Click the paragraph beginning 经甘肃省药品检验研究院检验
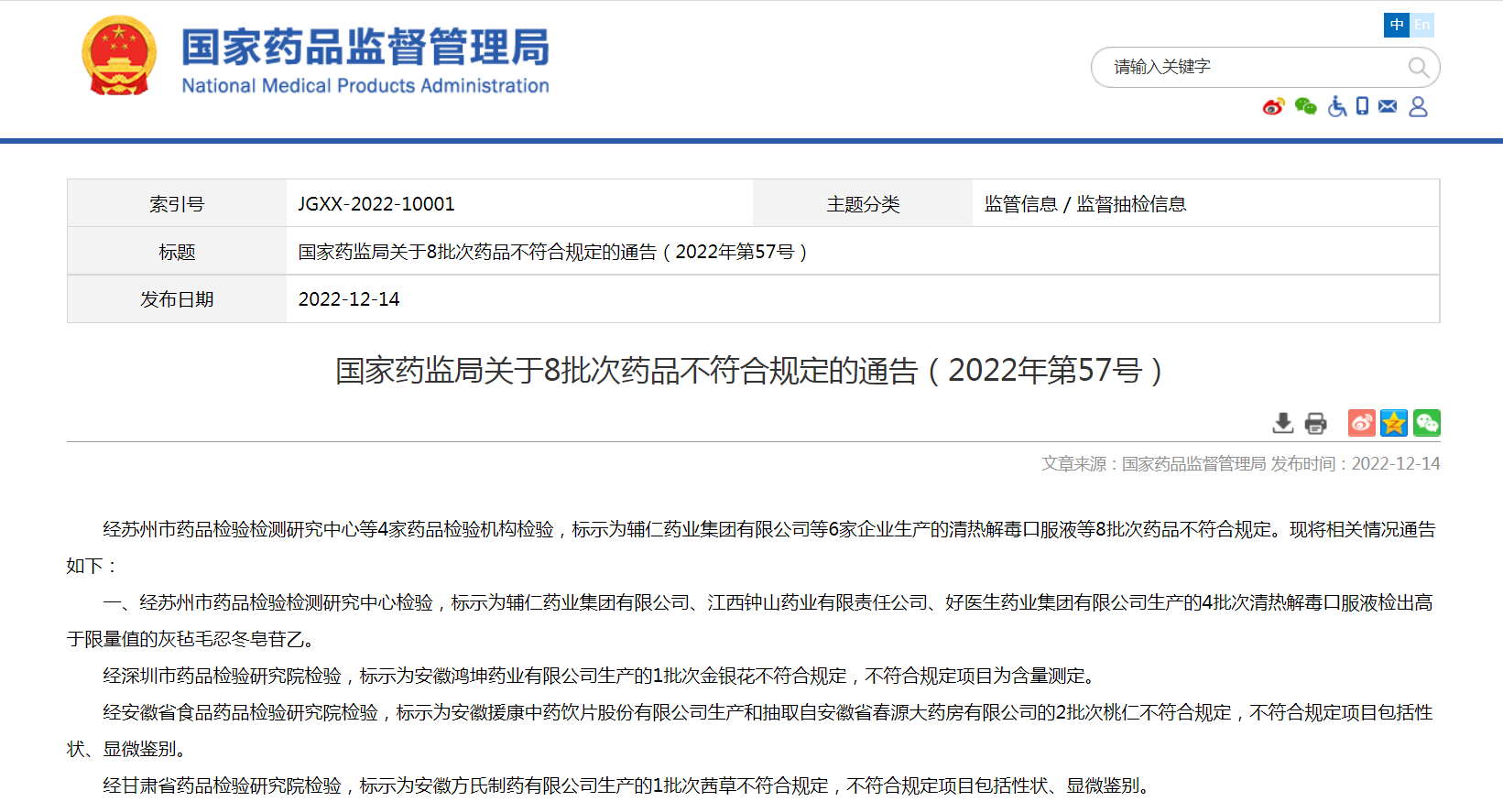 point(628,786)
